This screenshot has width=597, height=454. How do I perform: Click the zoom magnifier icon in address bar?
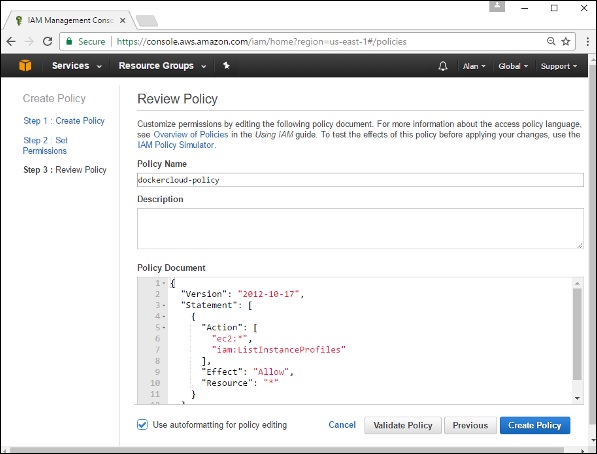[x=551, y=41]
